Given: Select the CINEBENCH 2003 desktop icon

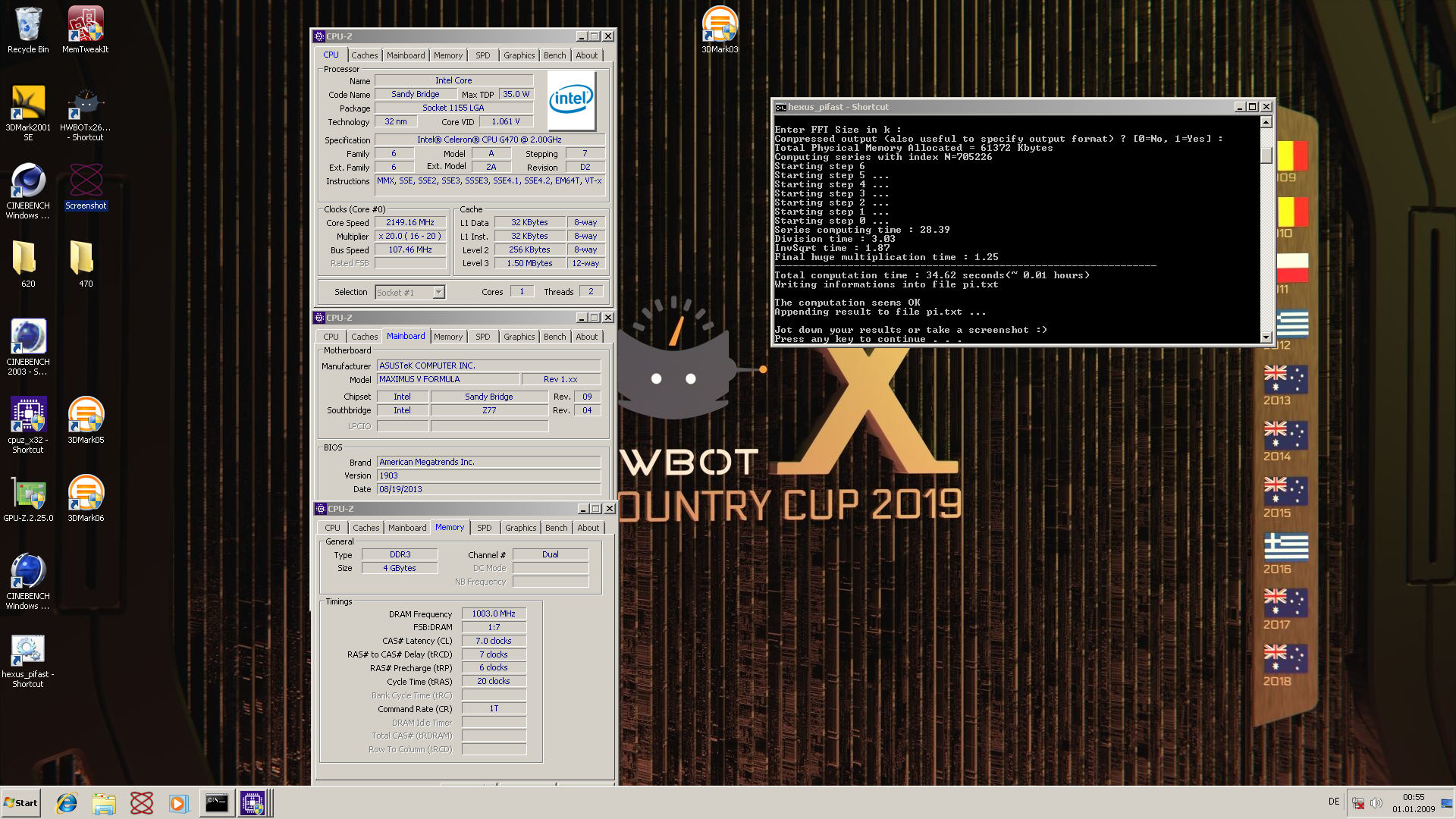Looking at the screenshot, I should (28, 347).
